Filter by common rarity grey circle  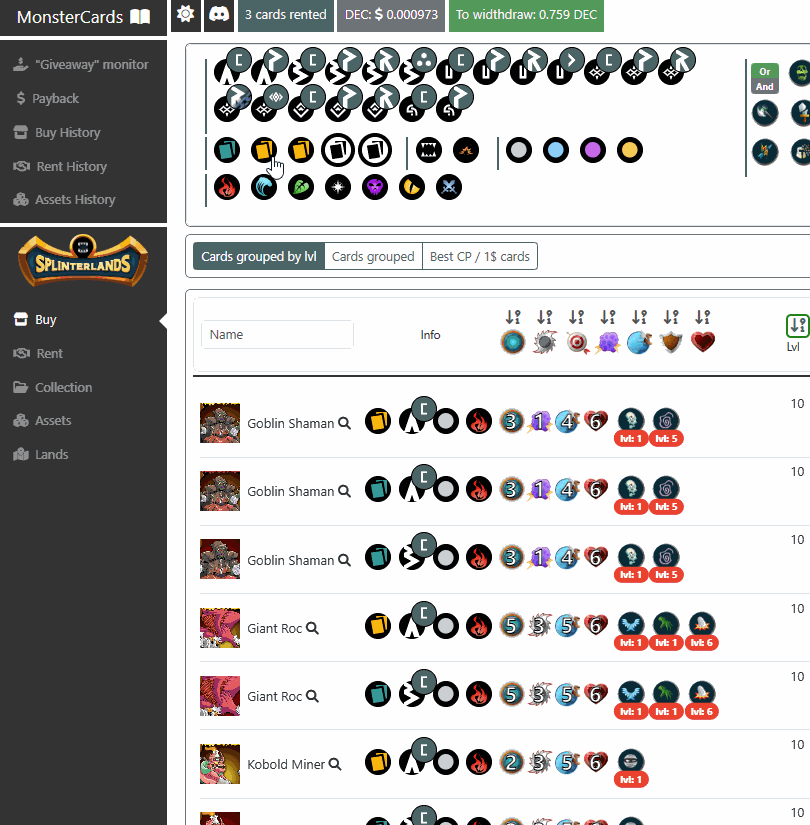[x=519, y=150]
